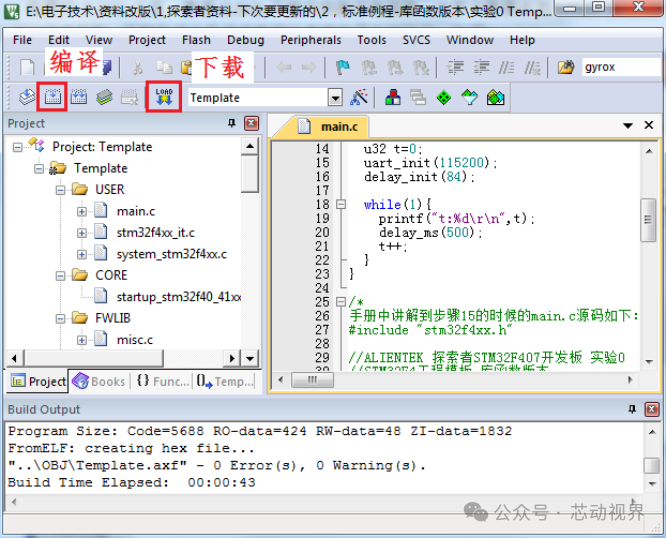Image resolution: width=666 pixels, height=539 pixels.
Task: Close the Project panel
Action: pyautogui.click(x=251, y=124)
